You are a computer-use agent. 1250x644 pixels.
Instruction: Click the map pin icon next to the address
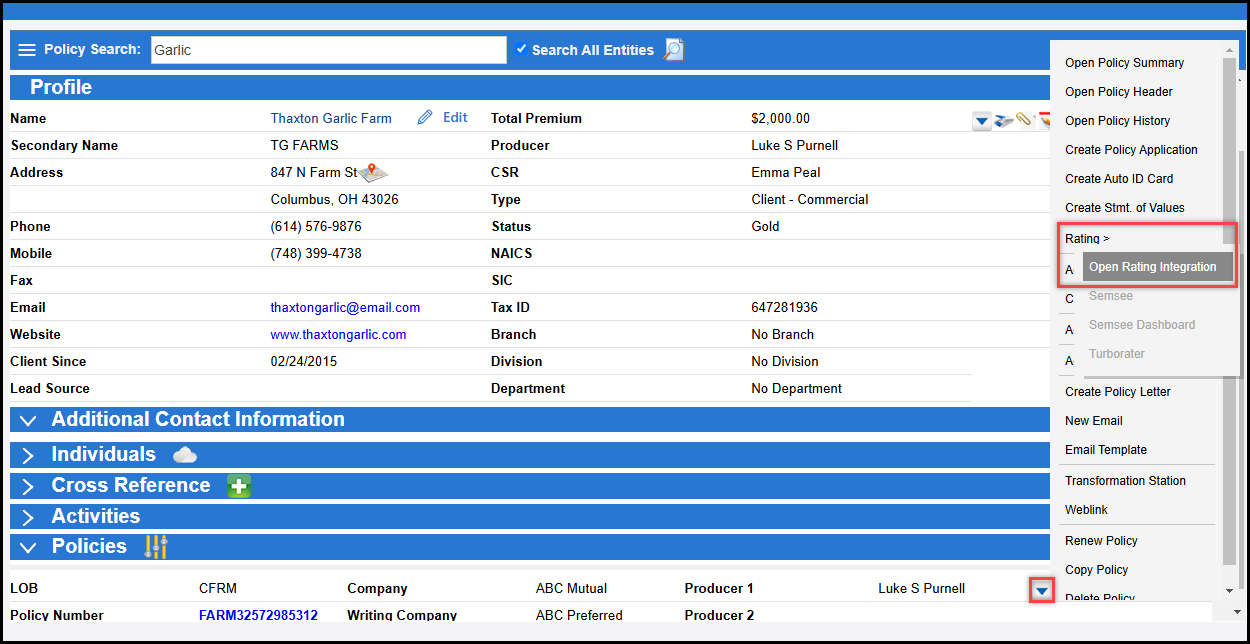click(x=371, y=171)
